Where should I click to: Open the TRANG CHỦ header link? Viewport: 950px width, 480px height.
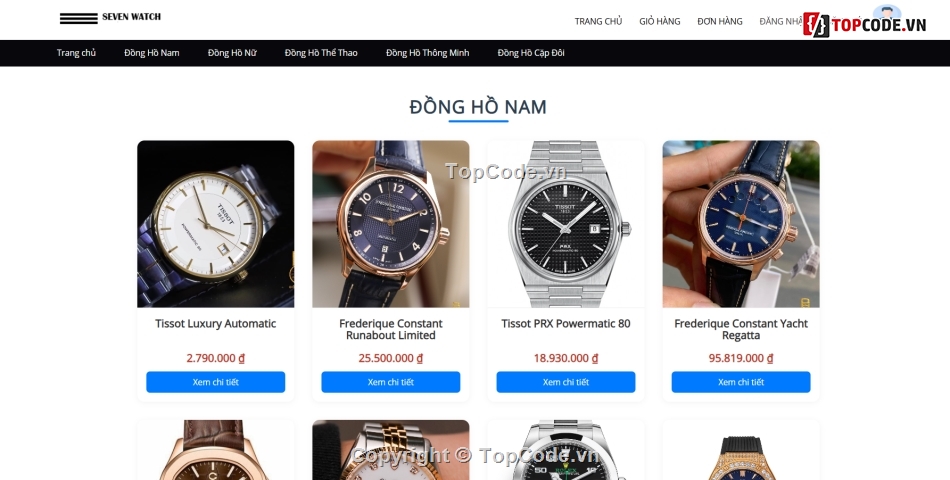[598, 21]
